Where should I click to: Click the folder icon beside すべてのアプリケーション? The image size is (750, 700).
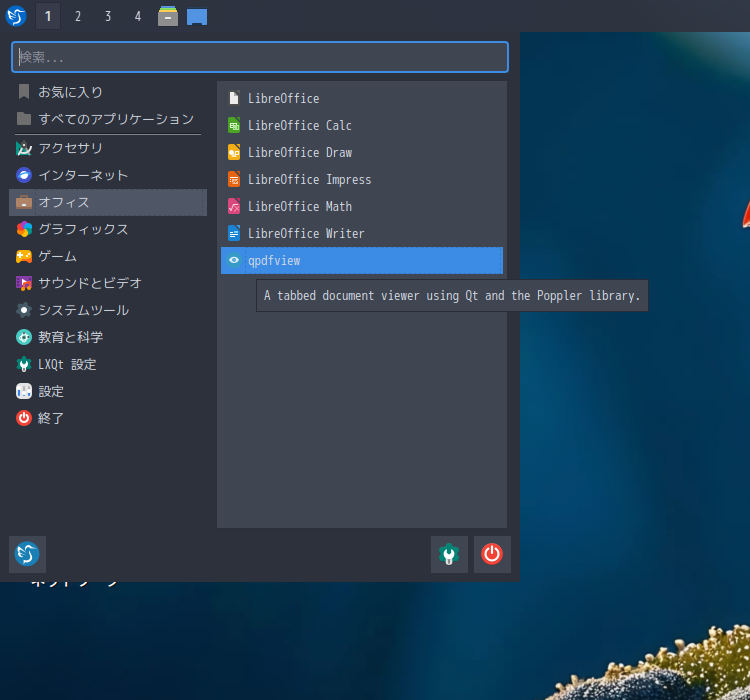pos(24,119)
